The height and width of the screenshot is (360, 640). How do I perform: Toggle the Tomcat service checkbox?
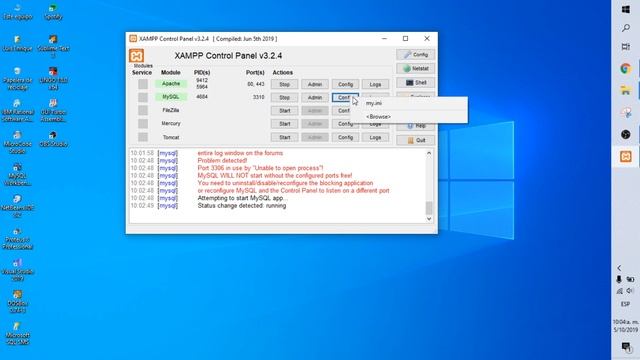tap(143, 137)
